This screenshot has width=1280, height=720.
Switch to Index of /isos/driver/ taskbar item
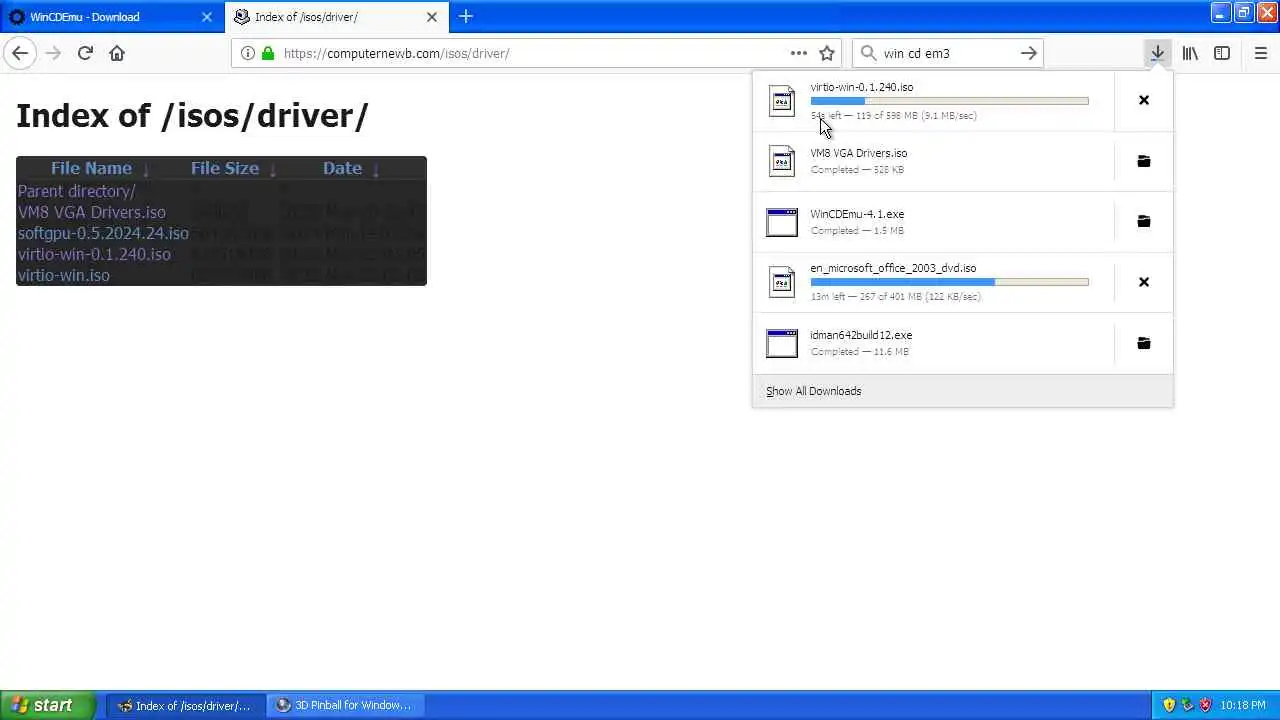186,705
